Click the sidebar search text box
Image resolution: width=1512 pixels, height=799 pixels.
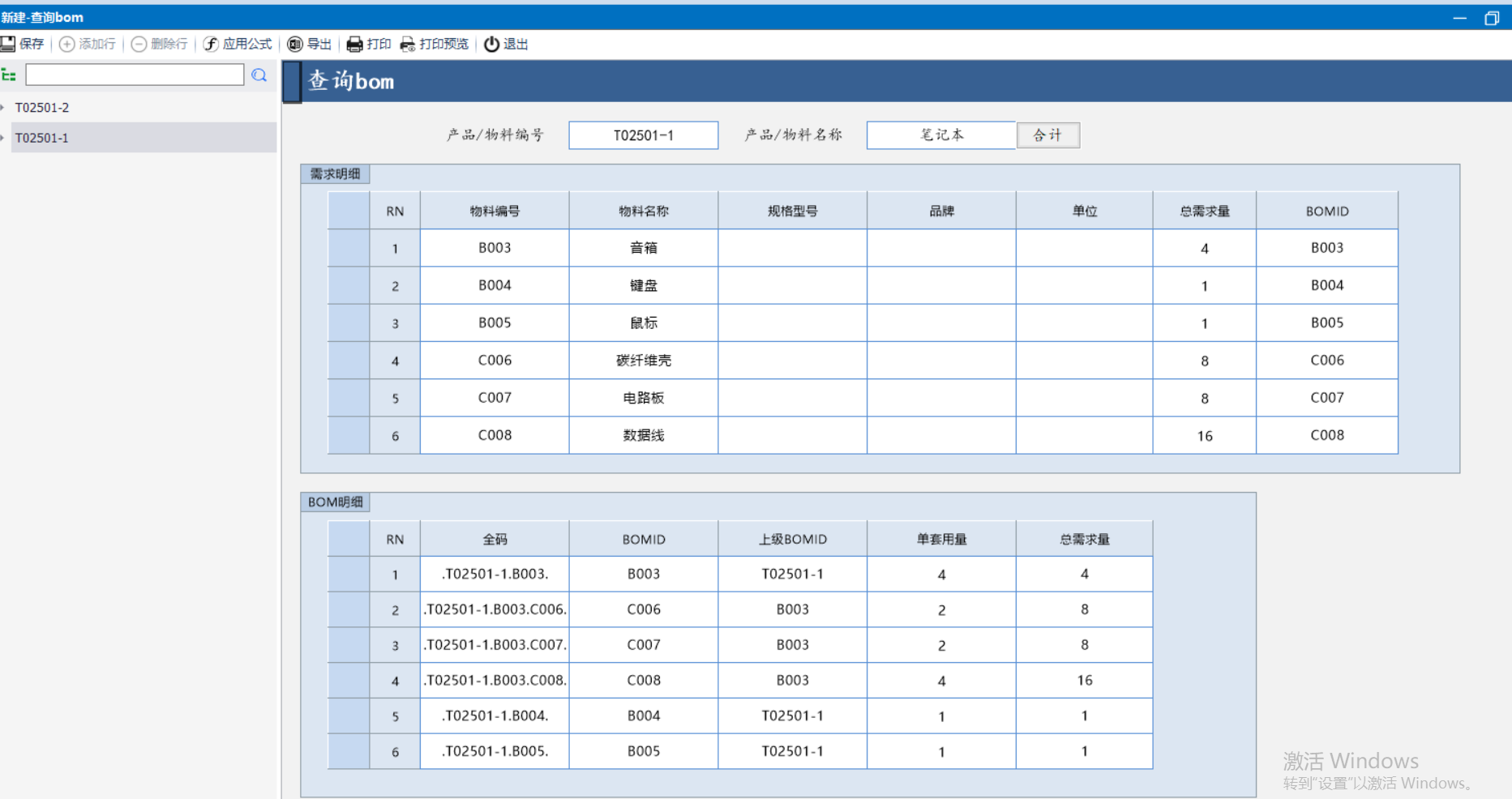135,75
